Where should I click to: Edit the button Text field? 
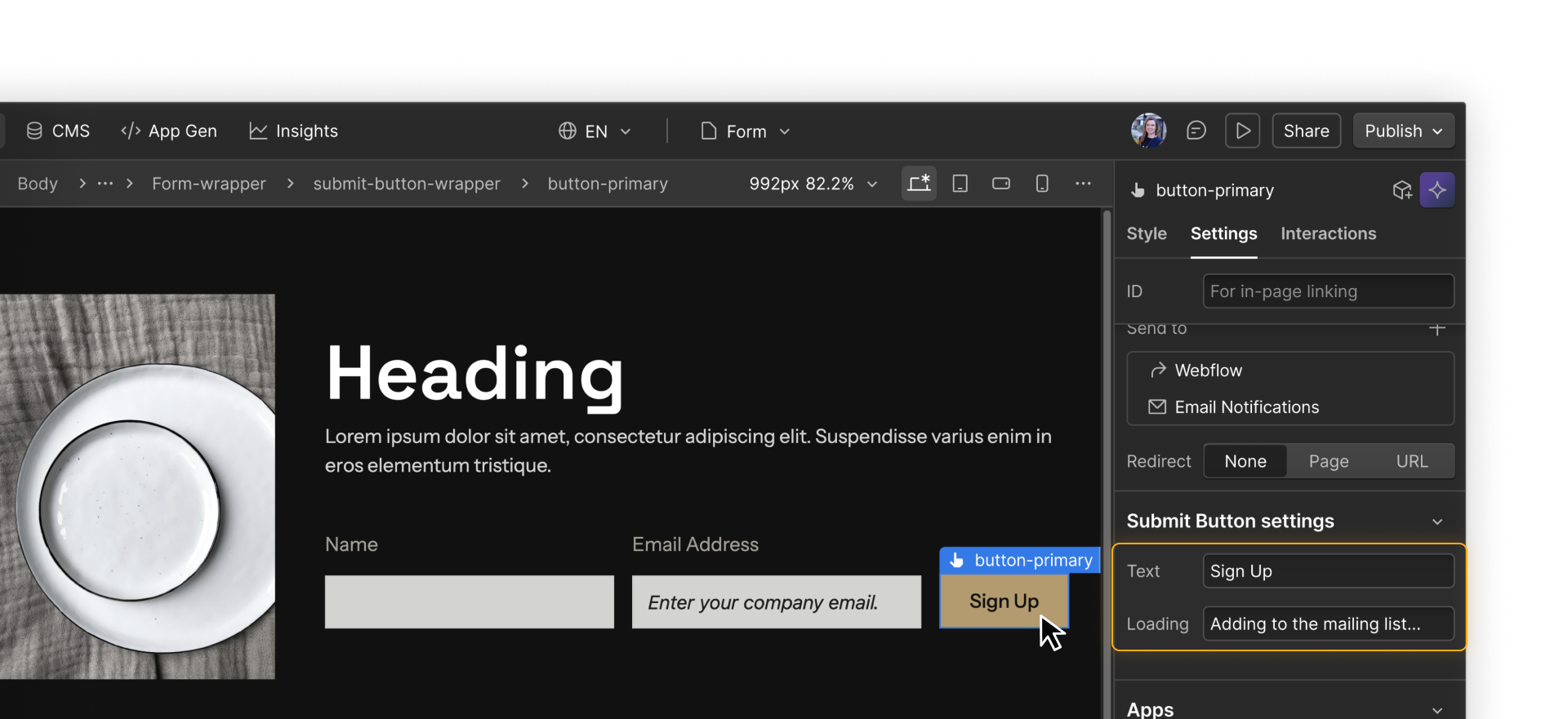1328,571
